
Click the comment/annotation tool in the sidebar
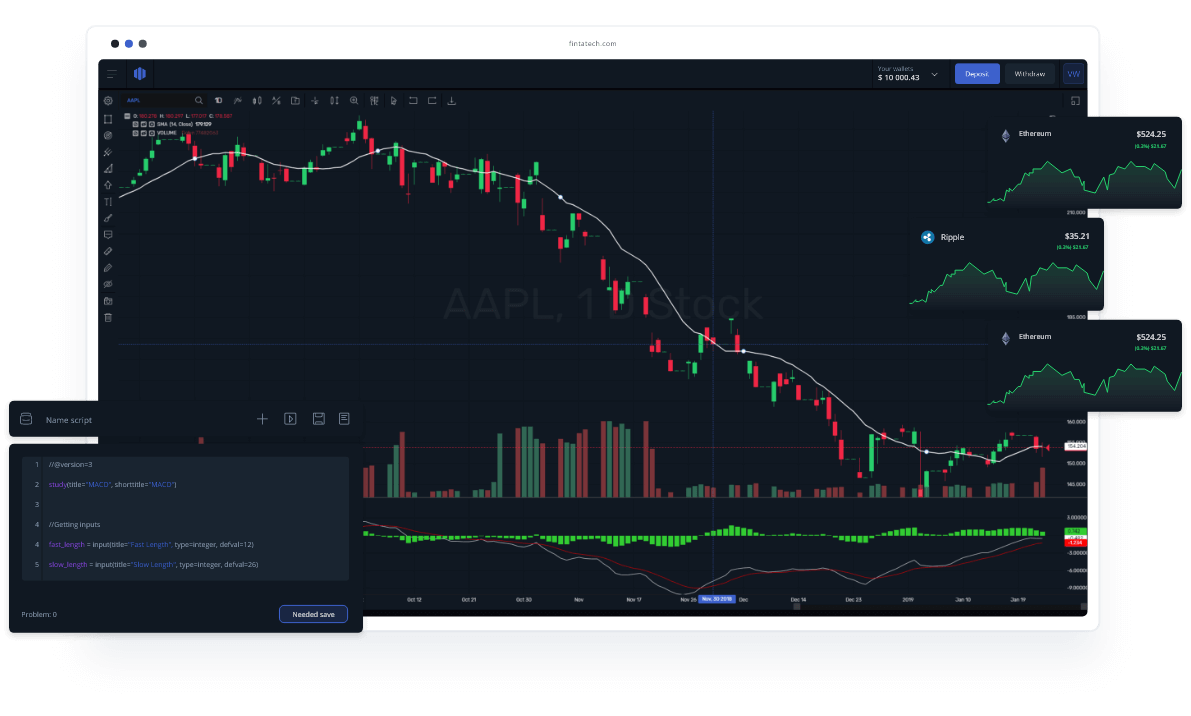(x=108, y=234)
